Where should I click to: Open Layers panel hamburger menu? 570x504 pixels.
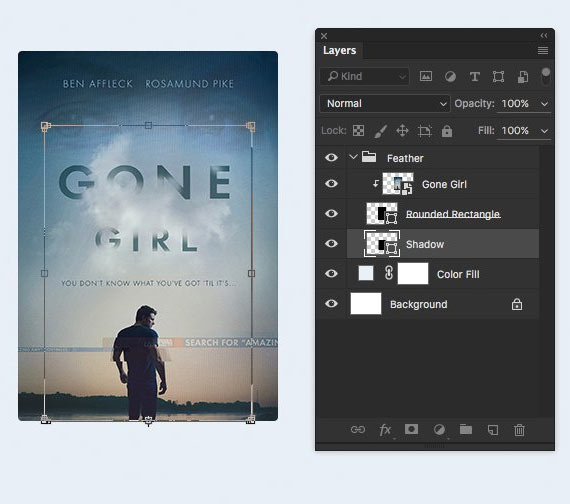[x=543, y=50]
